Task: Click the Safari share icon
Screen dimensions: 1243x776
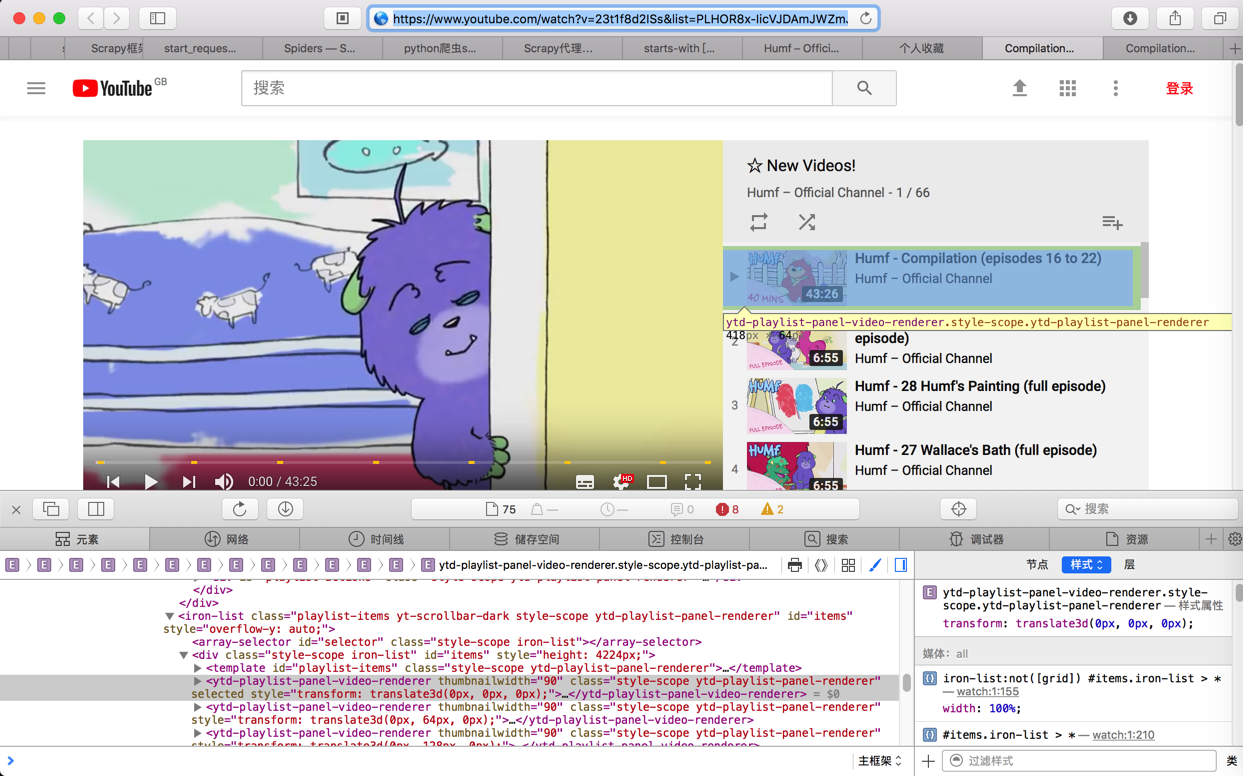Action: pyautogui.click(x=1175, y=18)
